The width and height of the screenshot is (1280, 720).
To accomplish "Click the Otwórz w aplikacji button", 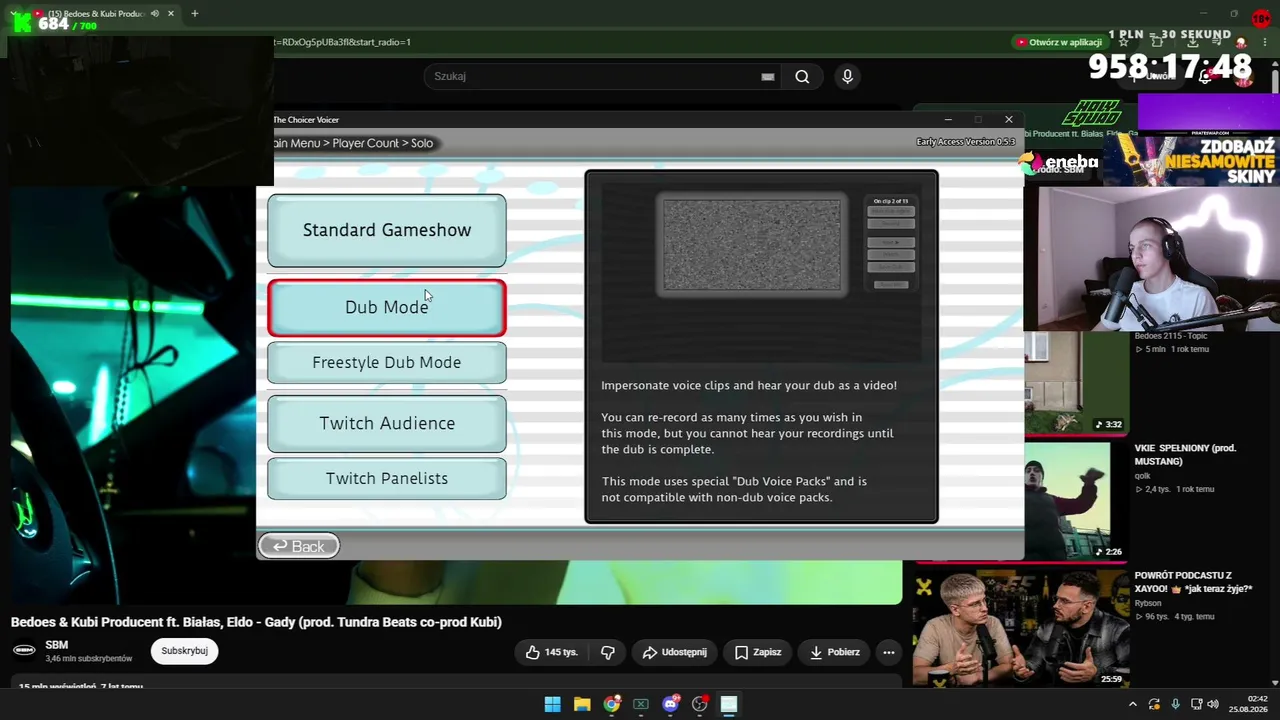I will 1060,42.
